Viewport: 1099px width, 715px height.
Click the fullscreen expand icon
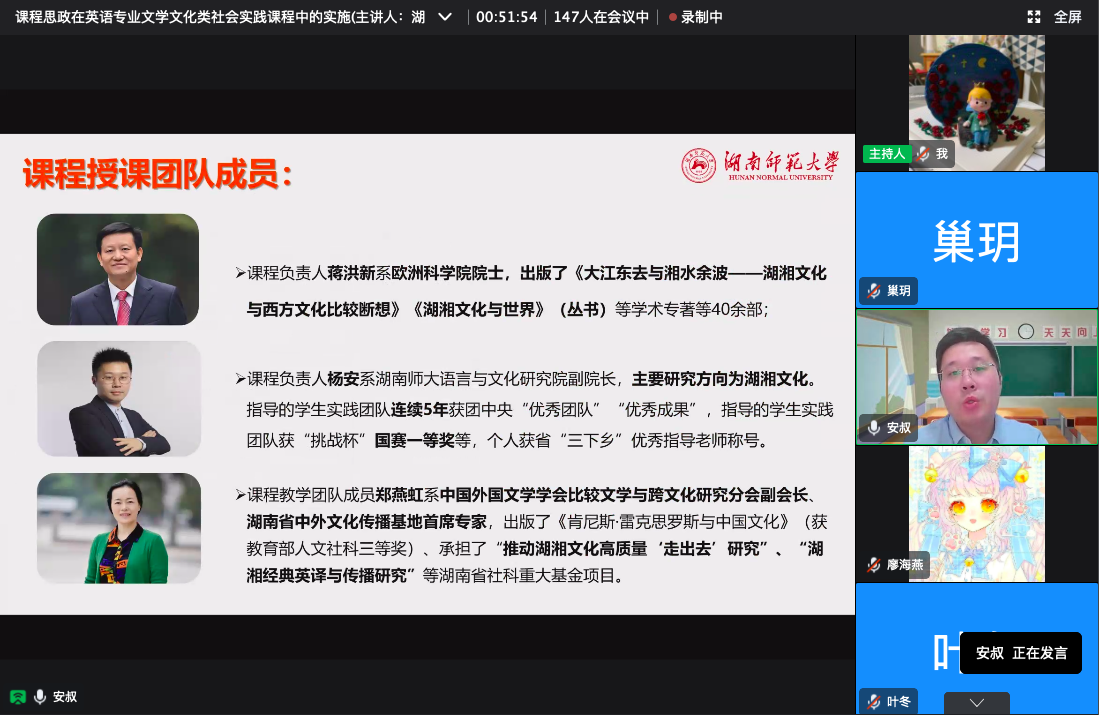tap(1034, 17)
